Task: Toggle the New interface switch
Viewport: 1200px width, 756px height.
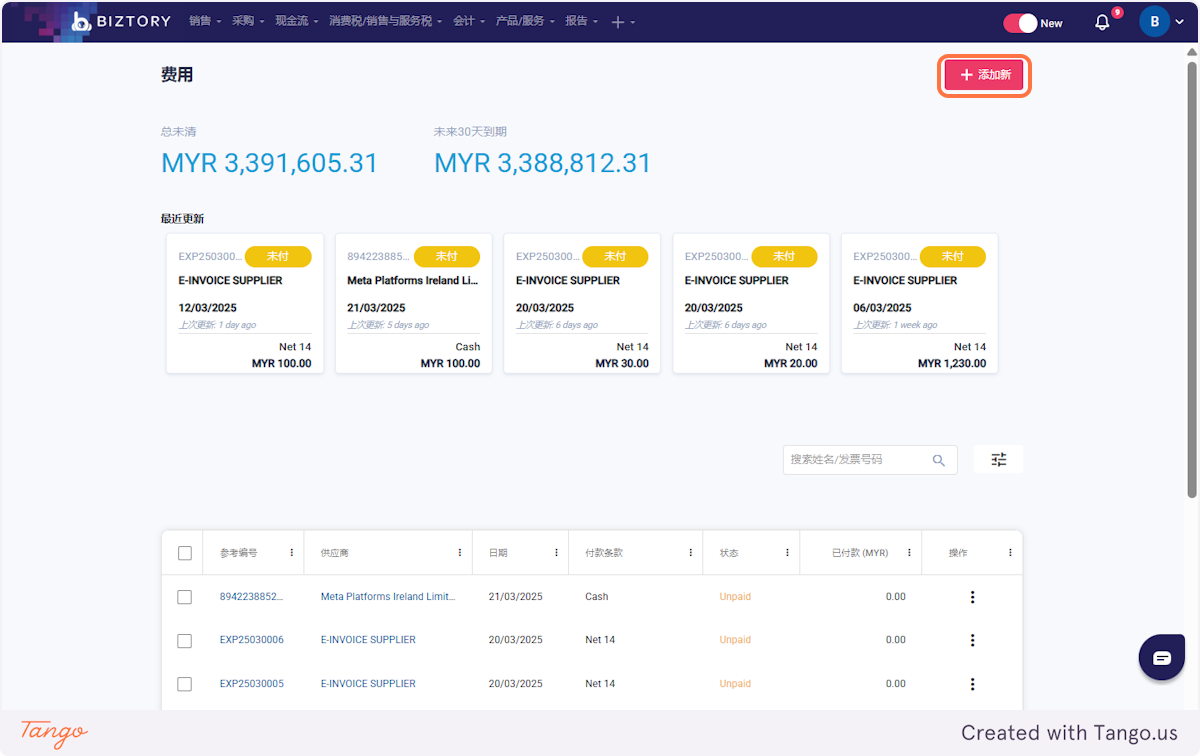Action: (x=1020, y=23)
